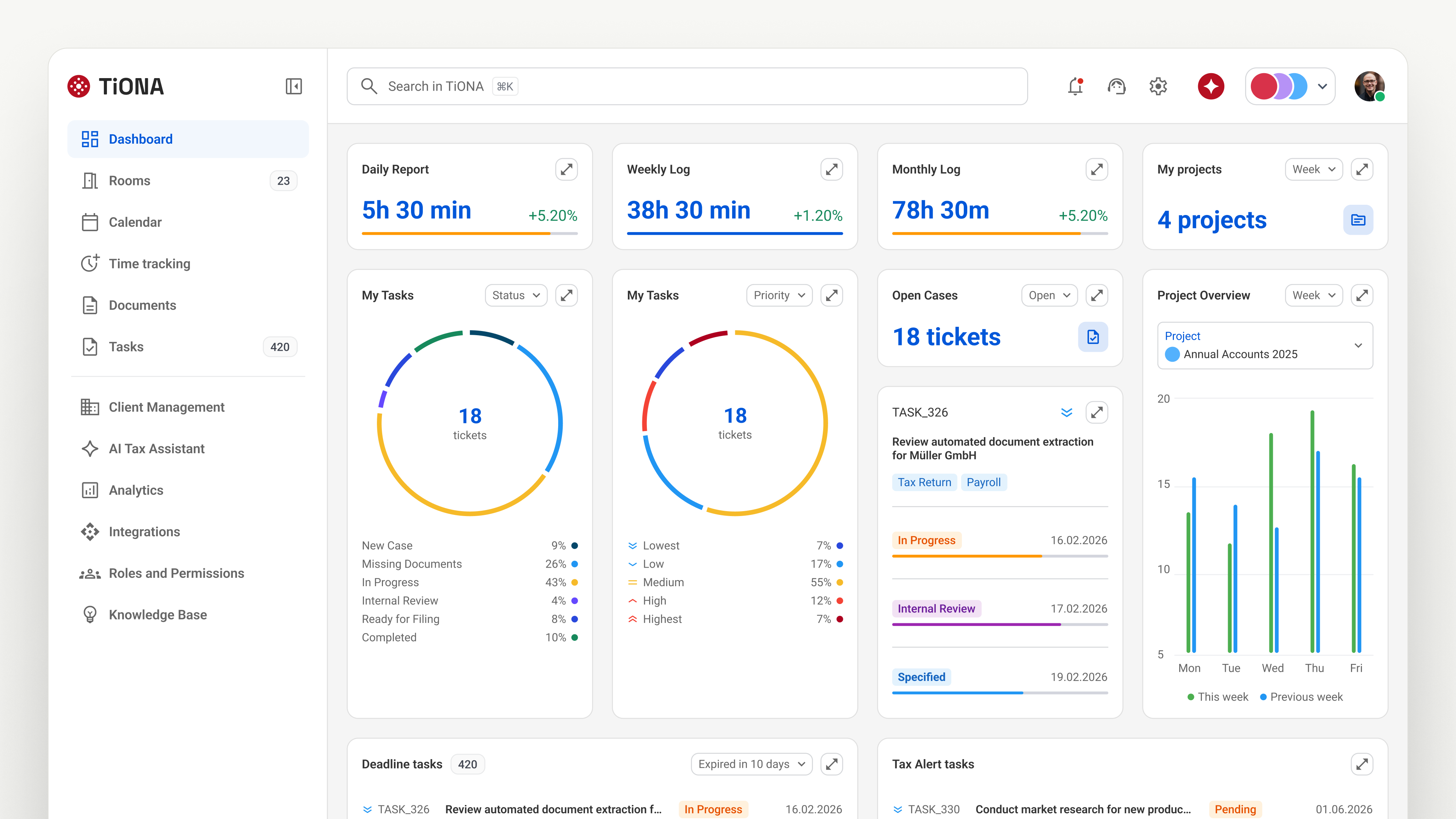
Task: Open Analytics in the sidebar
Action: pos(188,490)
